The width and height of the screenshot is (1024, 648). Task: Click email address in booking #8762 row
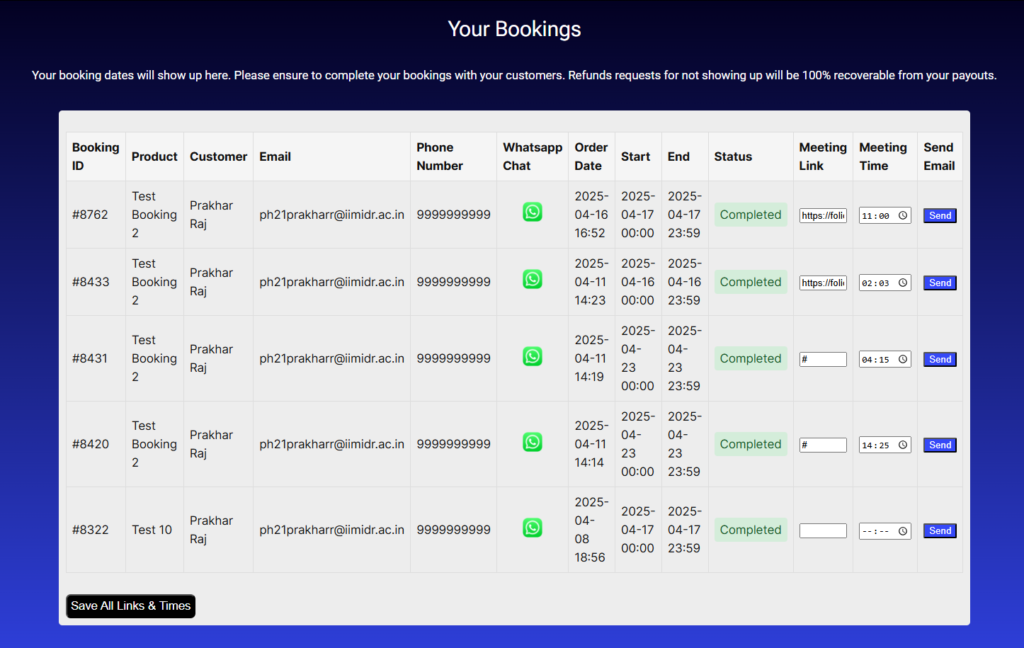332,215
